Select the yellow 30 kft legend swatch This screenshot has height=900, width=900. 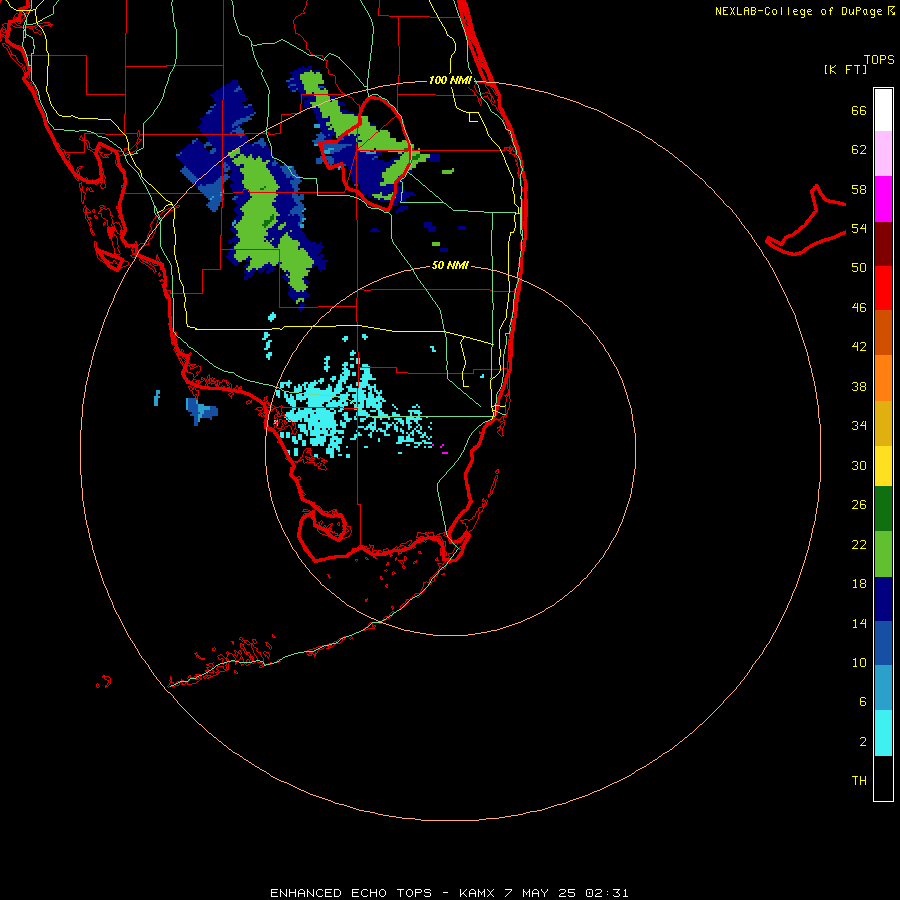883,466
